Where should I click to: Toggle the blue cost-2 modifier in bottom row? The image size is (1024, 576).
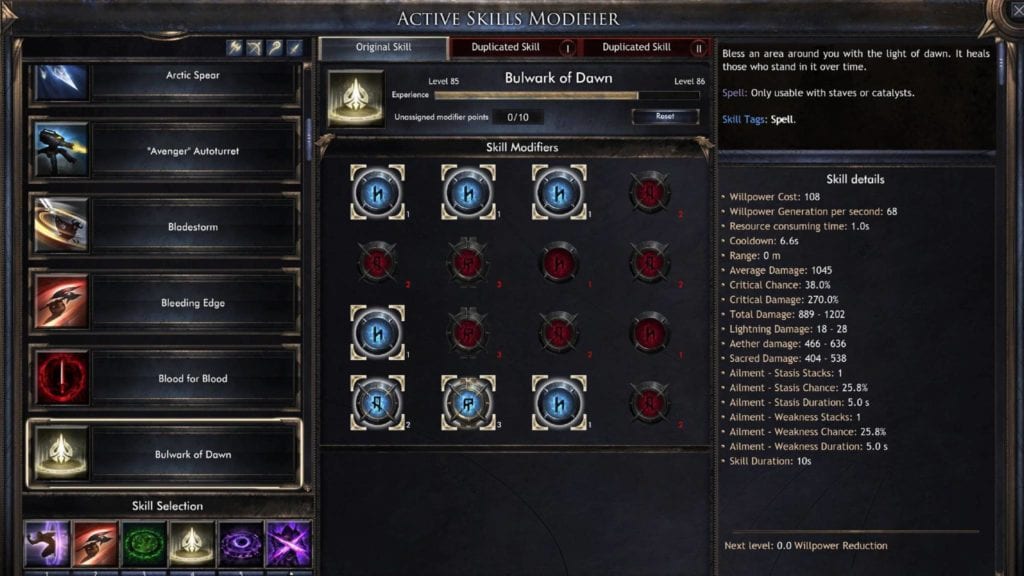coord(377,403)
